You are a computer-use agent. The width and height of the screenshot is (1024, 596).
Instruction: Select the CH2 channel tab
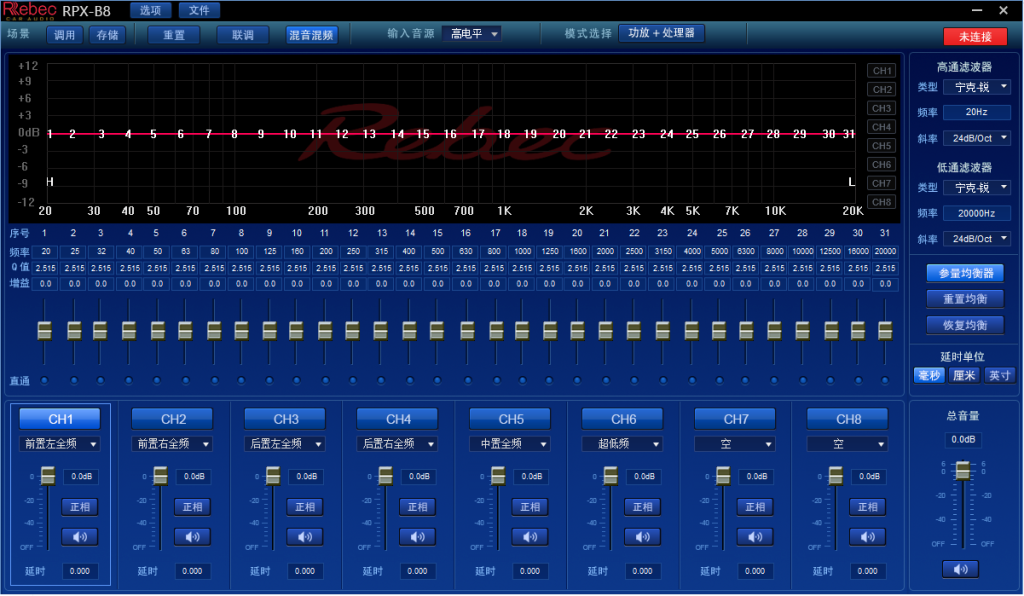[173, 419]
